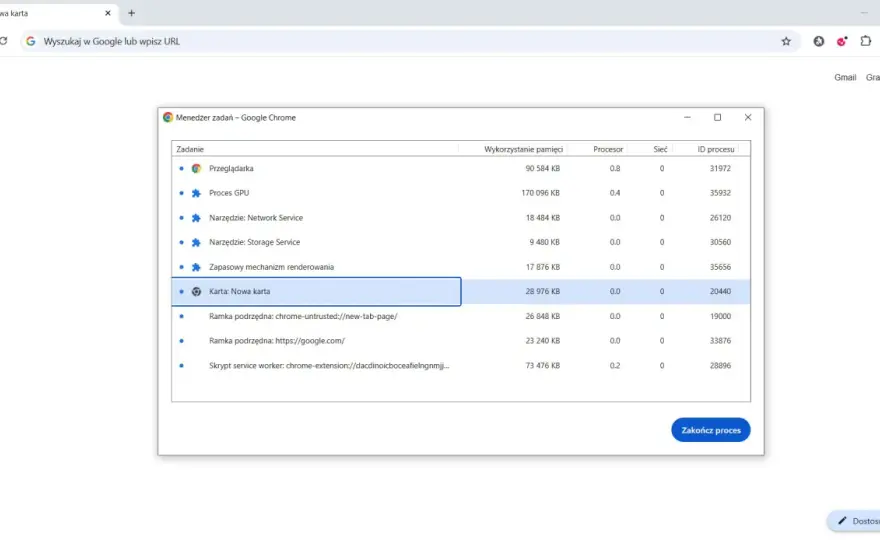Viewport: 880px width, 540px height.
Task: Click process ID 20440
Action: click(720, 291)
